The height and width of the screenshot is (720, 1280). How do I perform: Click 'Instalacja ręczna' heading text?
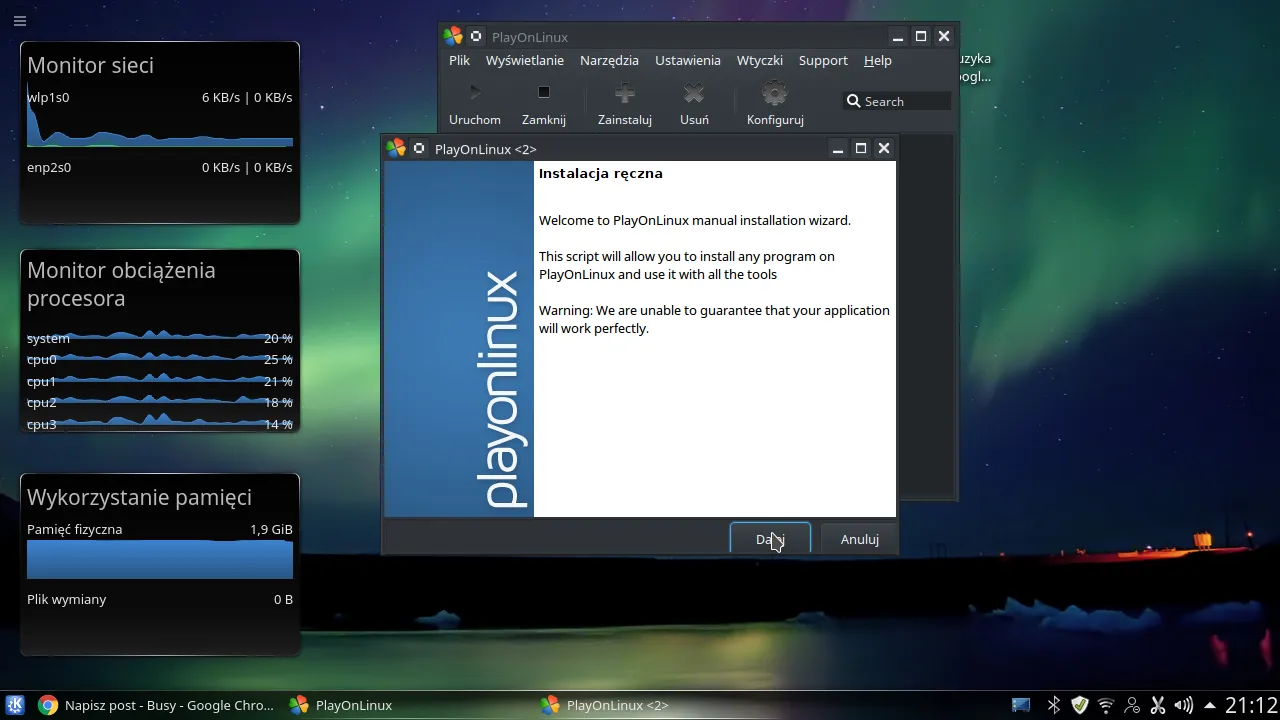[601, 173]
